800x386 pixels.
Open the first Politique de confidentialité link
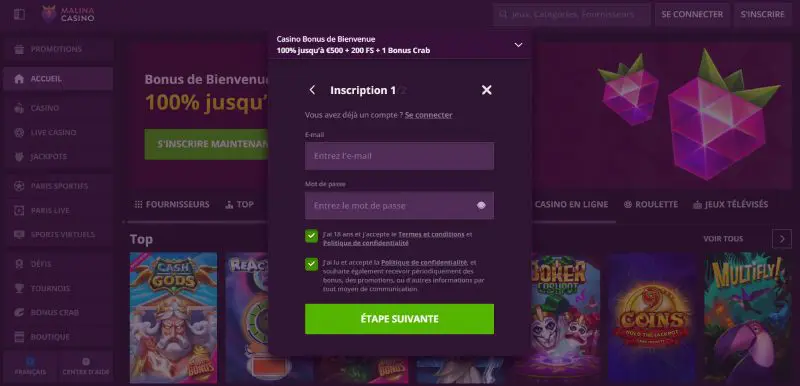pos(366,243)
